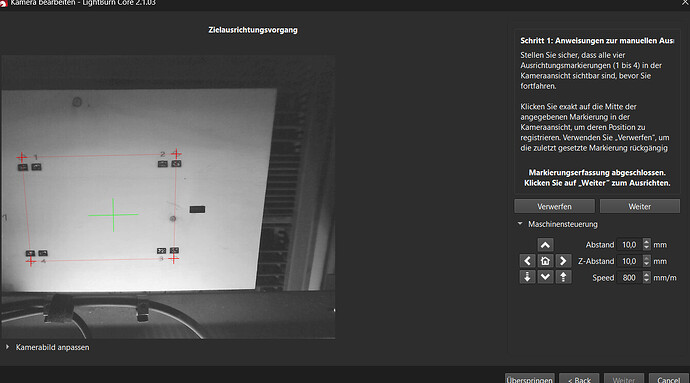The image size is (690, 383).
Task: Click the green crosshair in the camera view
Action: 114,215
